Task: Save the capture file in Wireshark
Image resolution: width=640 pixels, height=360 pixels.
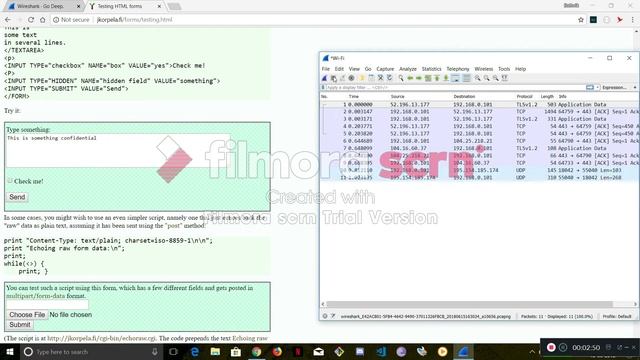Action: pyautogui.click(x=371, y=78)
